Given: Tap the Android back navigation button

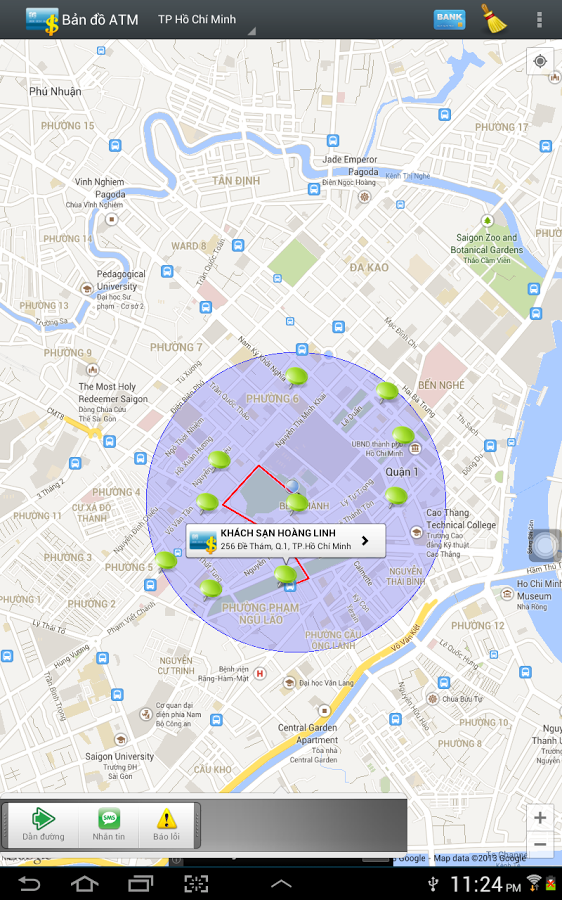Looking at the screenshot, I should point(29,884).
